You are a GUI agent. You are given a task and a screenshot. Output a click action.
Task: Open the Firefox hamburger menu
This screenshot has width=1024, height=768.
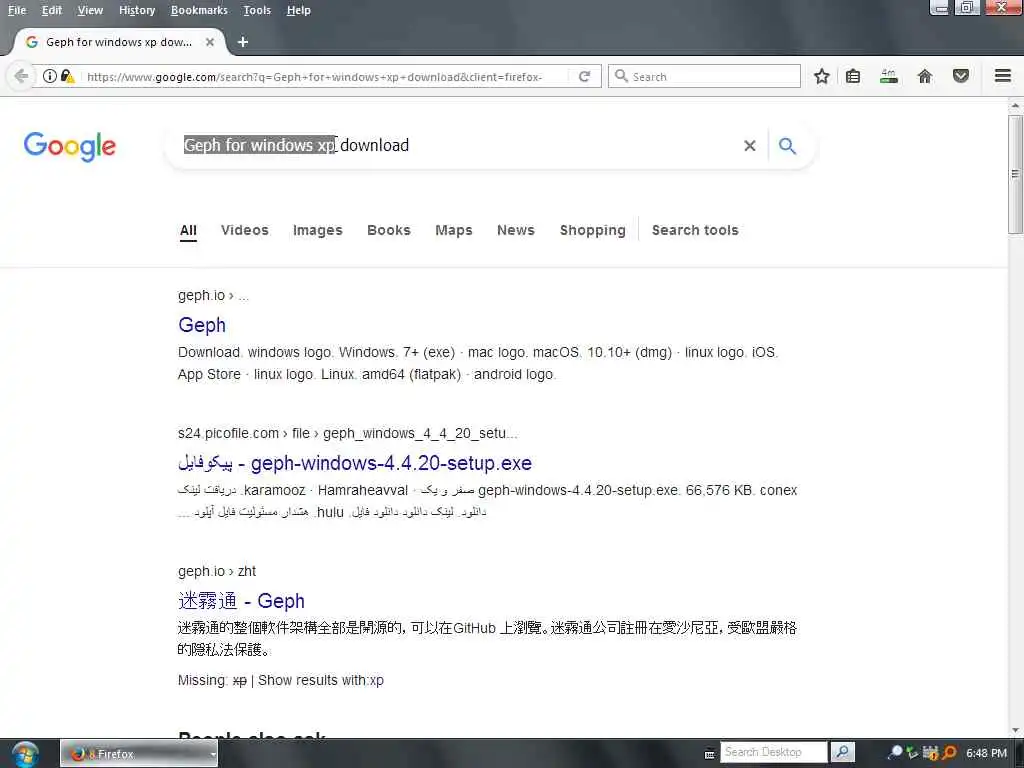(x=1003, y=76)
